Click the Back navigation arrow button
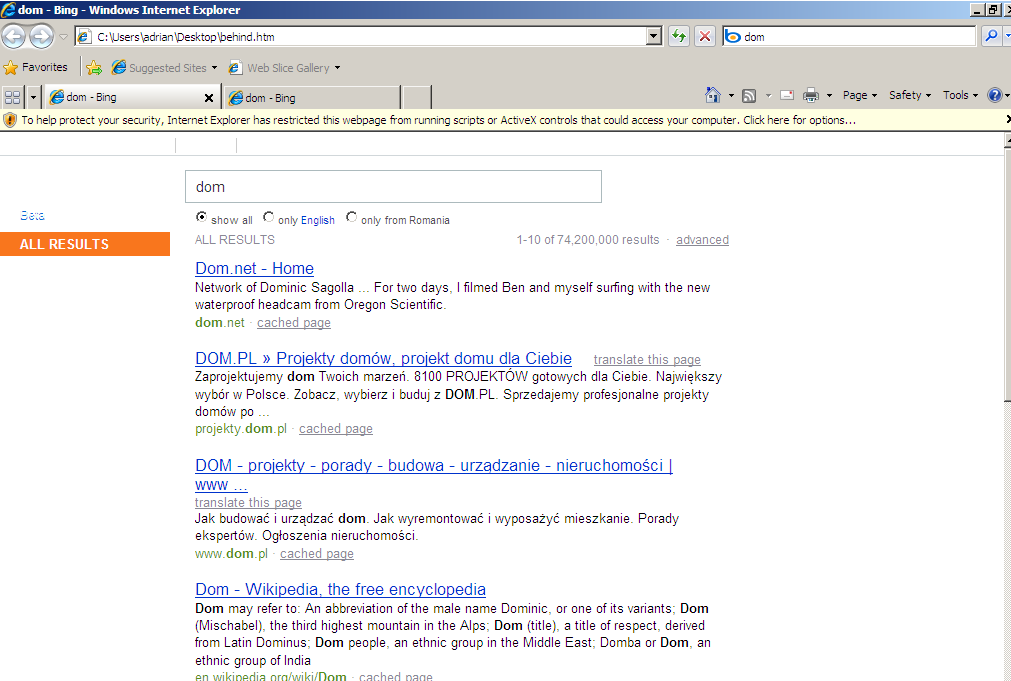The height and width of the screenshot is (681, 1011). 14,37
